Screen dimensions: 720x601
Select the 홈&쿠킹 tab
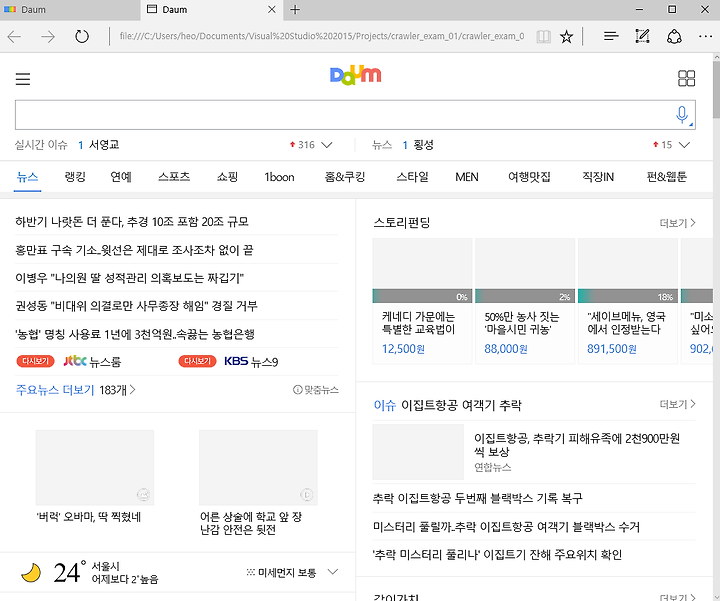[345, 177]
